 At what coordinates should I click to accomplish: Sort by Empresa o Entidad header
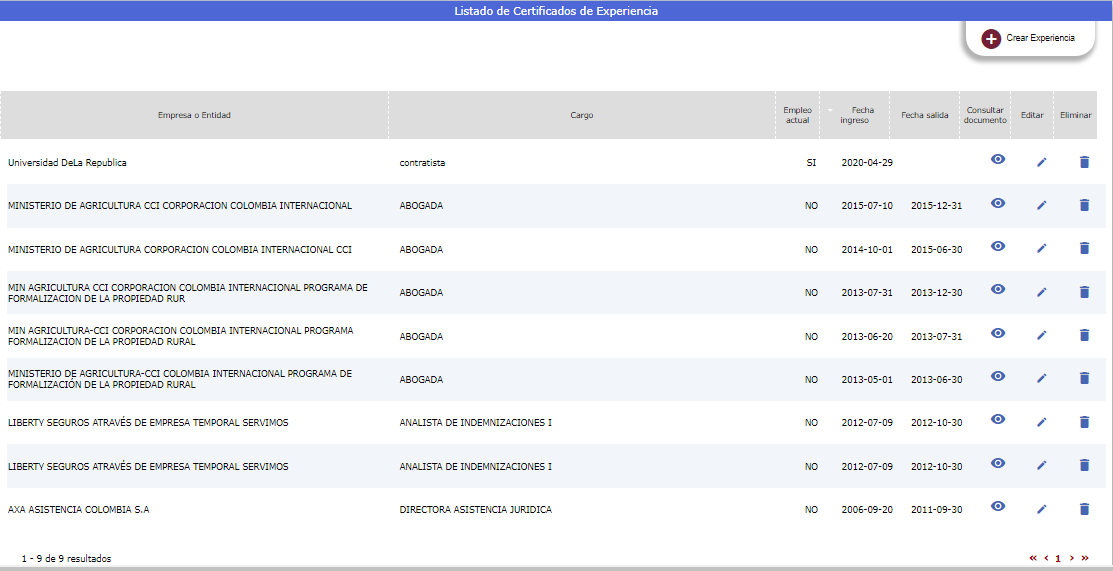tap(194, 115)
